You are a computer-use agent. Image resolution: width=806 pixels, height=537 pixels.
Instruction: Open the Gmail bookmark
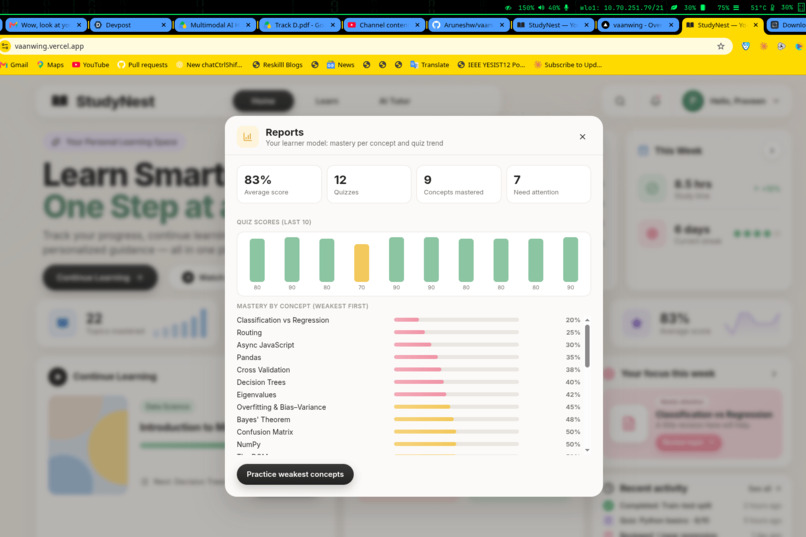[x=15, y=65]
